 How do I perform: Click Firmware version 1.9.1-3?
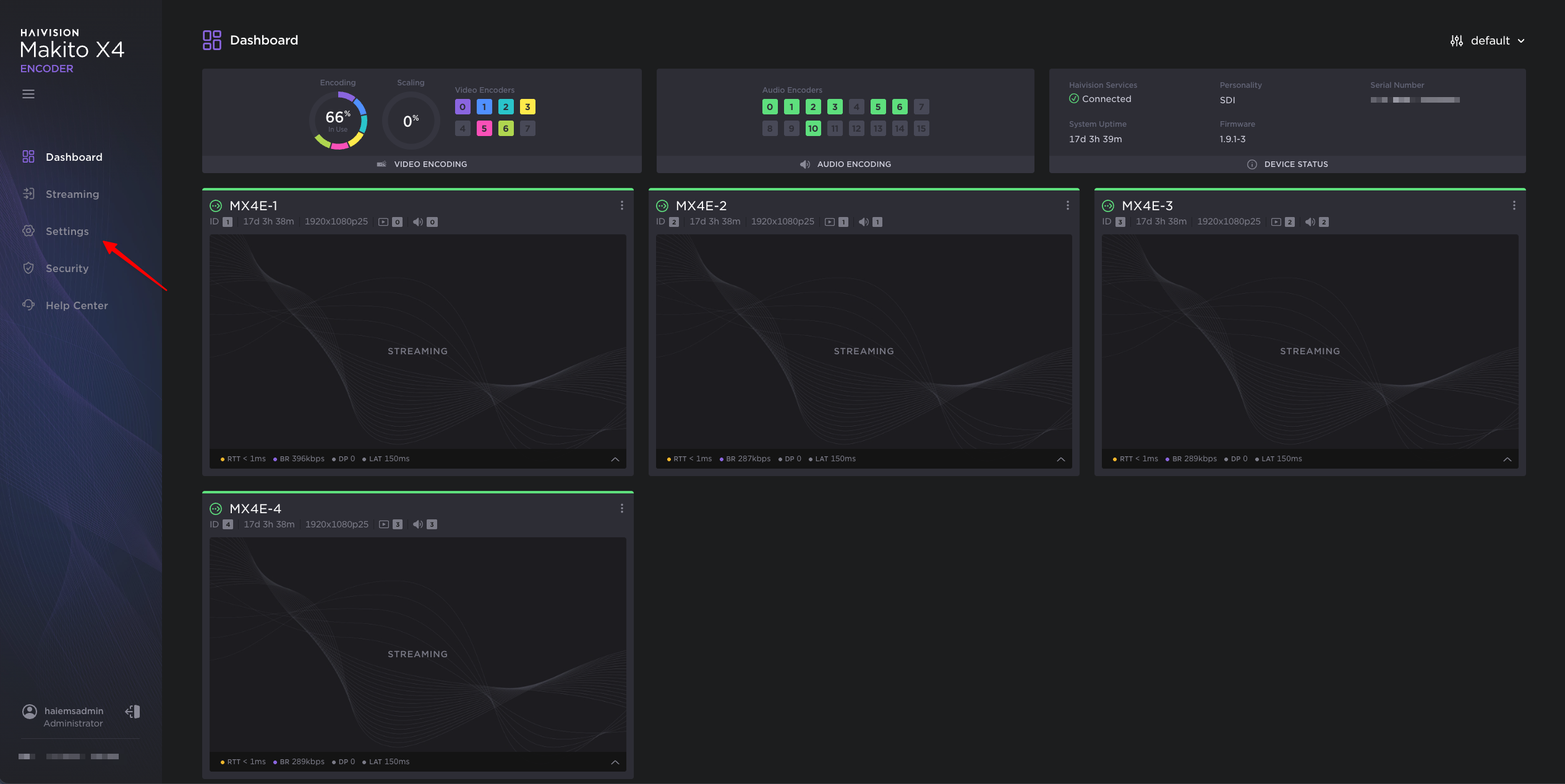point(1232,139)
